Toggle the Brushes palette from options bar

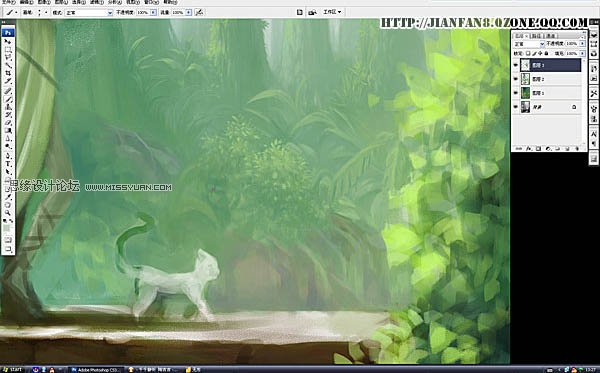click(300, 12)
